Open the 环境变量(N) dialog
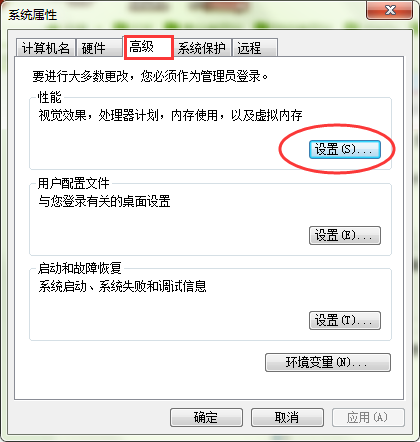This screenshot has width=420, height=442. (328, 362)
